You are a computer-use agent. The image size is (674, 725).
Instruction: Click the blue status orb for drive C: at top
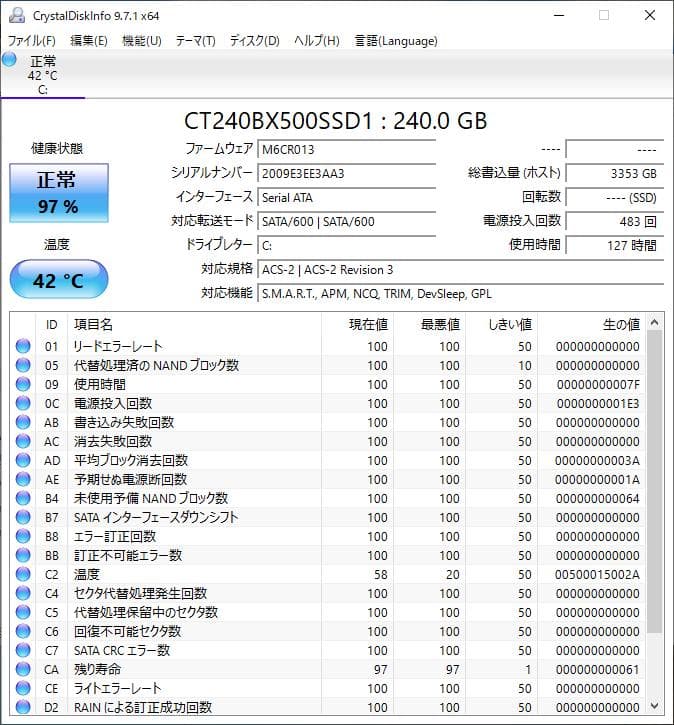[9, 60]
